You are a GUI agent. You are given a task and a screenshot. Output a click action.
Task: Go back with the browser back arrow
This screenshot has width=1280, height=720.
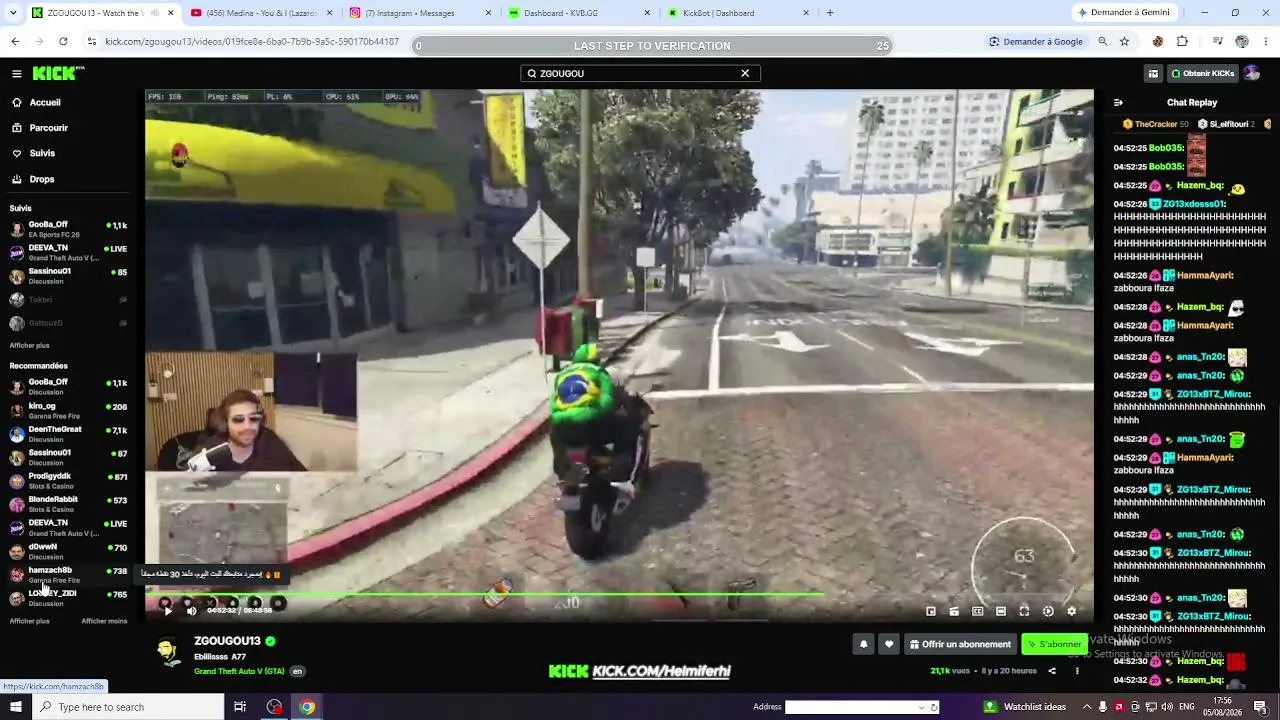pyautogui.click(x=15, y=42)
